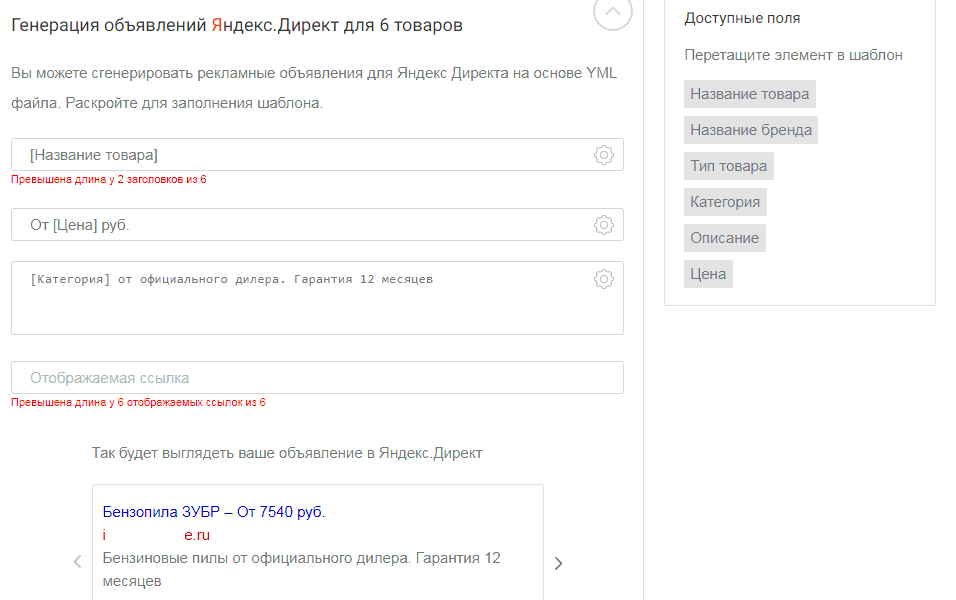The image size is (956, 600).
Task: Click the gear icon in the title field
Action: tap(603, 155)
